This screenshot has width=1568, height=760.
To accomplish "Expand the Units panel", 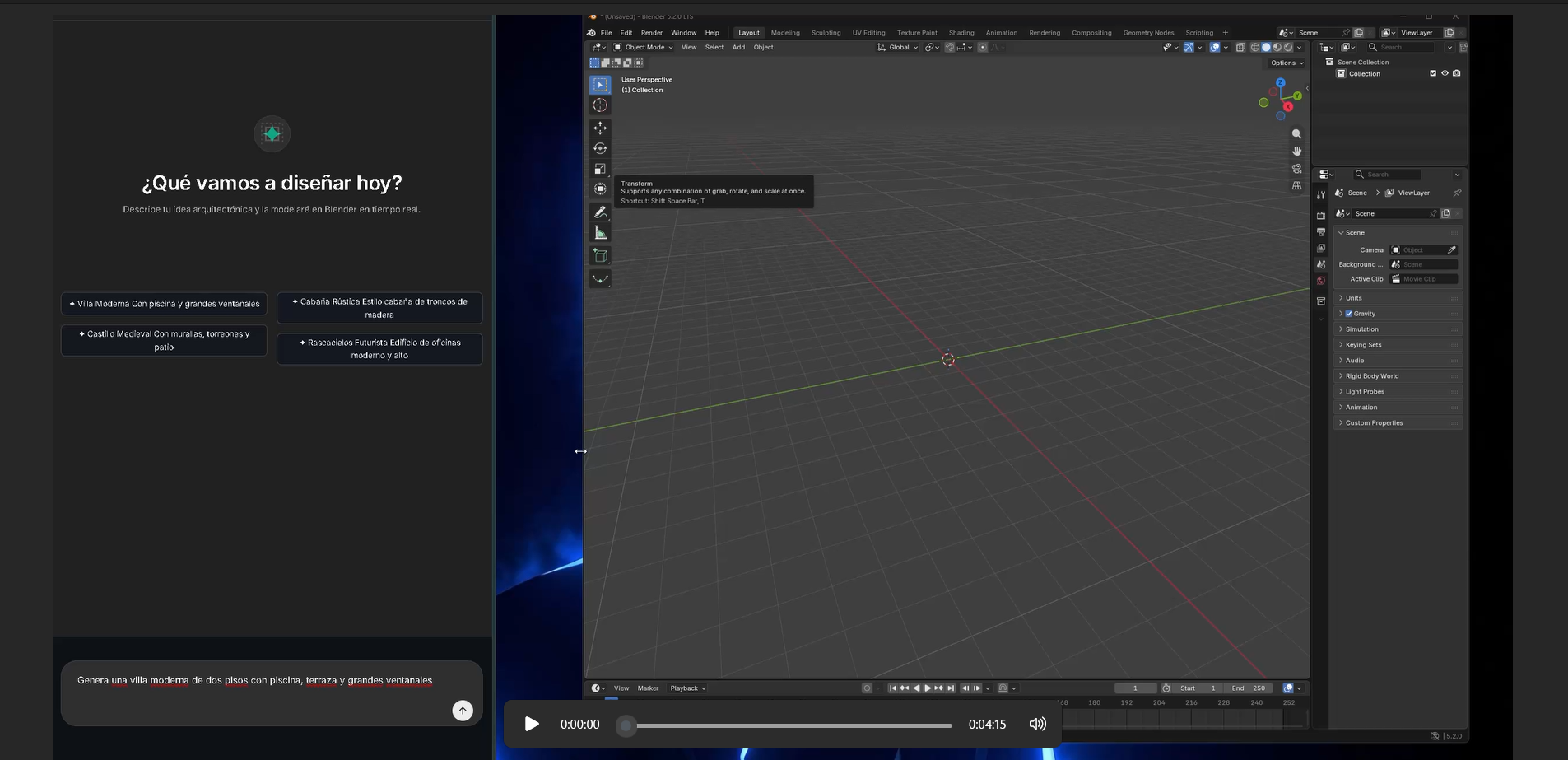I will pyautogui.click(x=1397, y=298).
